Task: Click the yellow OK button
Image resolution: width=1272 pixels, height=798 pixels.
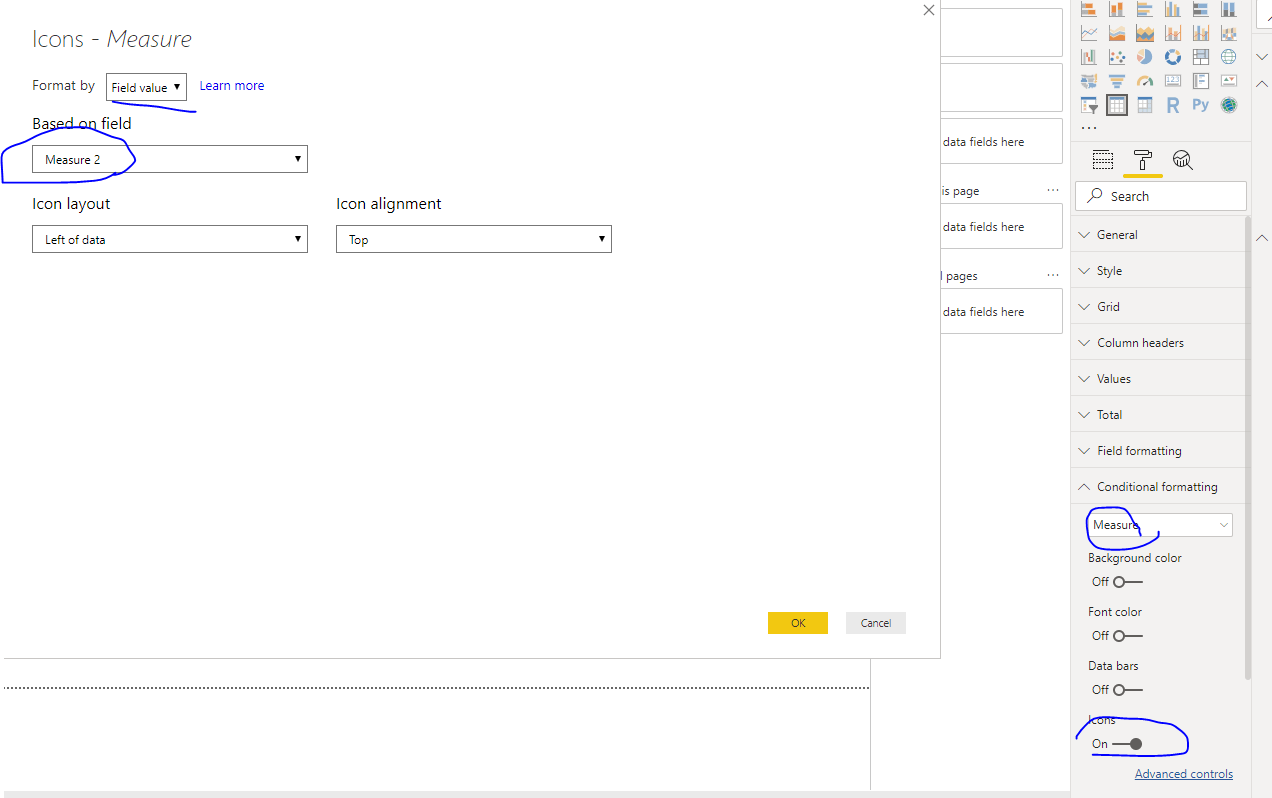Action: tap(797, 623)
